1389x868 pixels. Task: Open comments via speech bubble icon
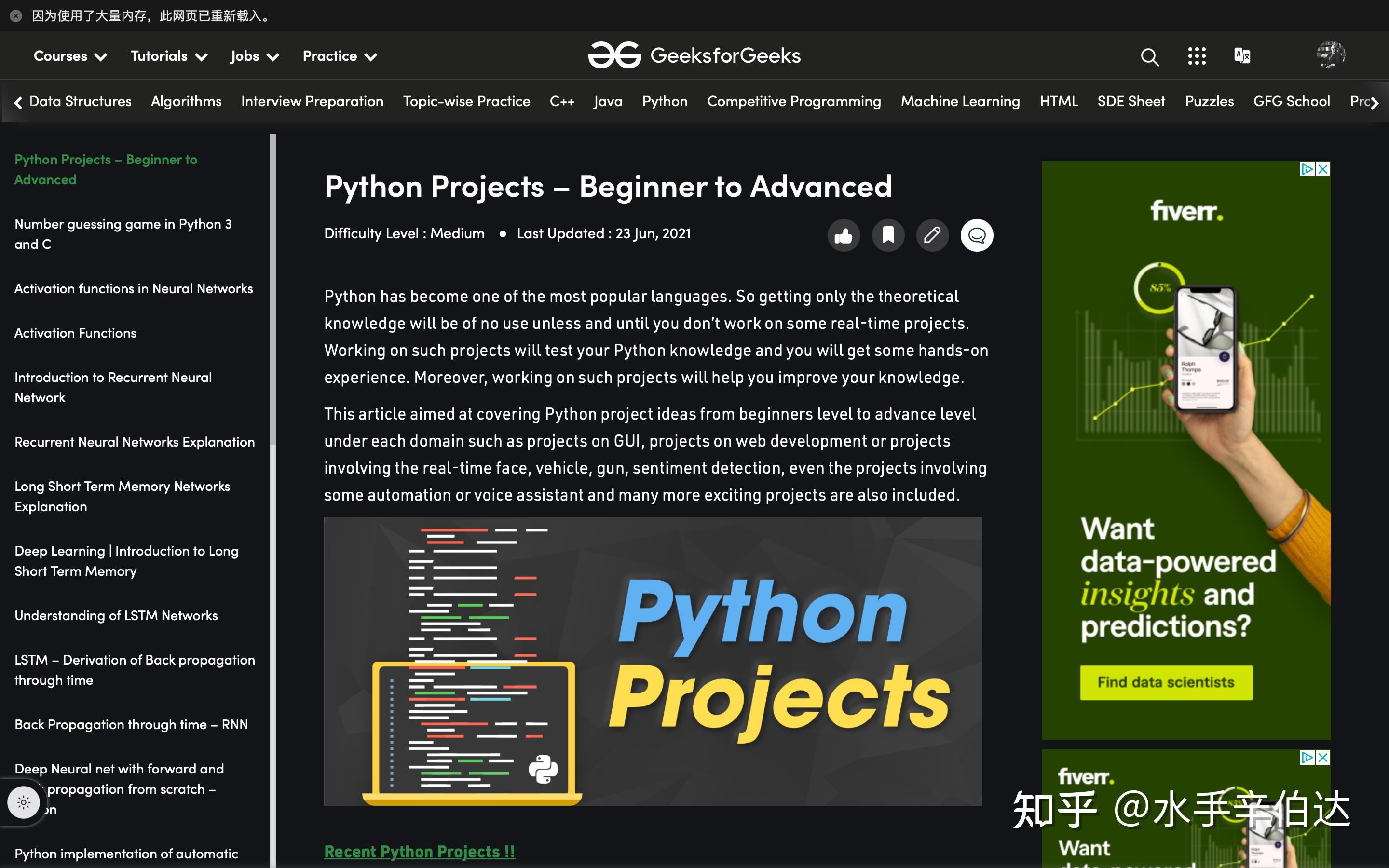point(976,235)
